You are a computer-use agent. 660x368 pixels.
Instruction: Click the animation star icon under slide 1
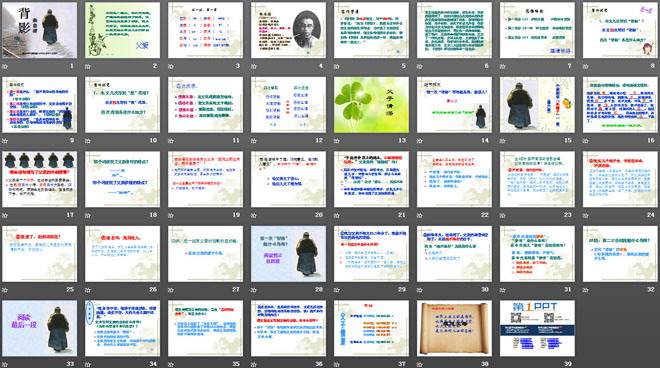(5, 66)
